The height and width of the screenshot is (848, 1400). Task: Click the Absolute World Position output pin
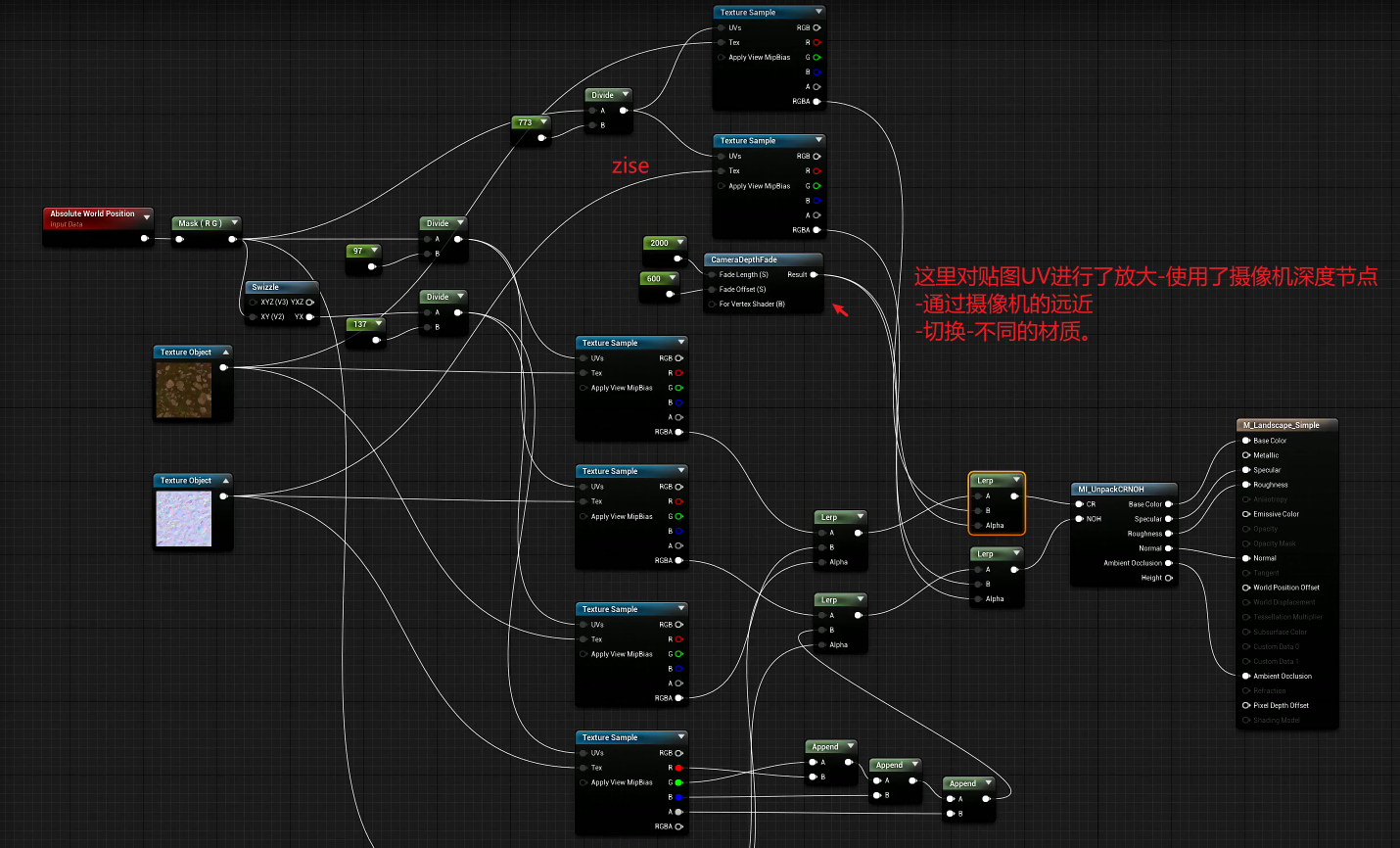pos(145,238)
